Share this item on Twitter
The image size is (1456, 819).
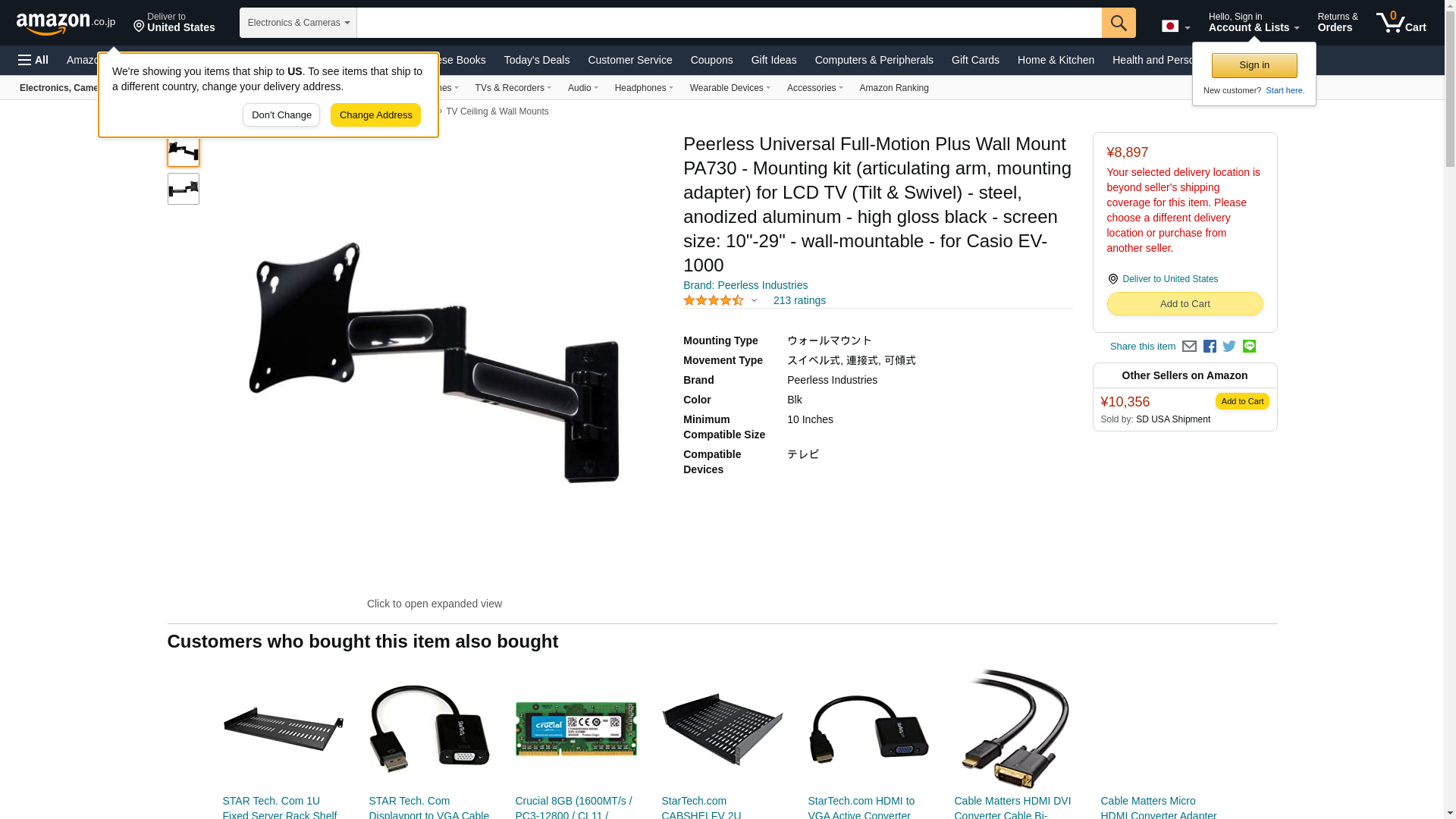[1229, 347]
